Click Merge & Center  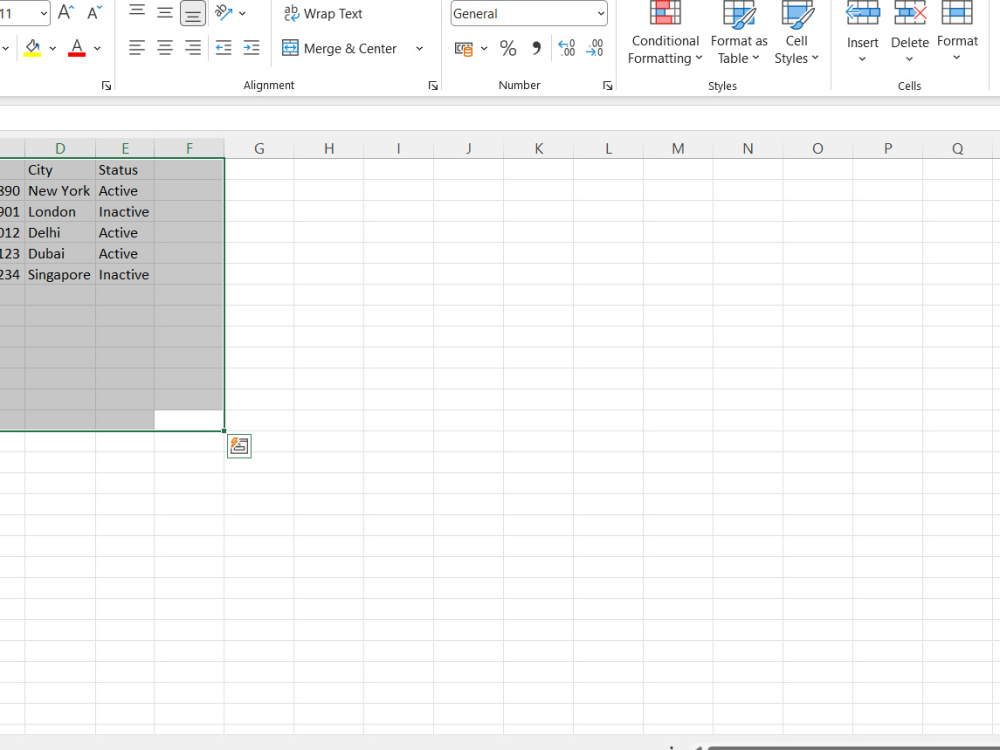(x=340, y=48)
